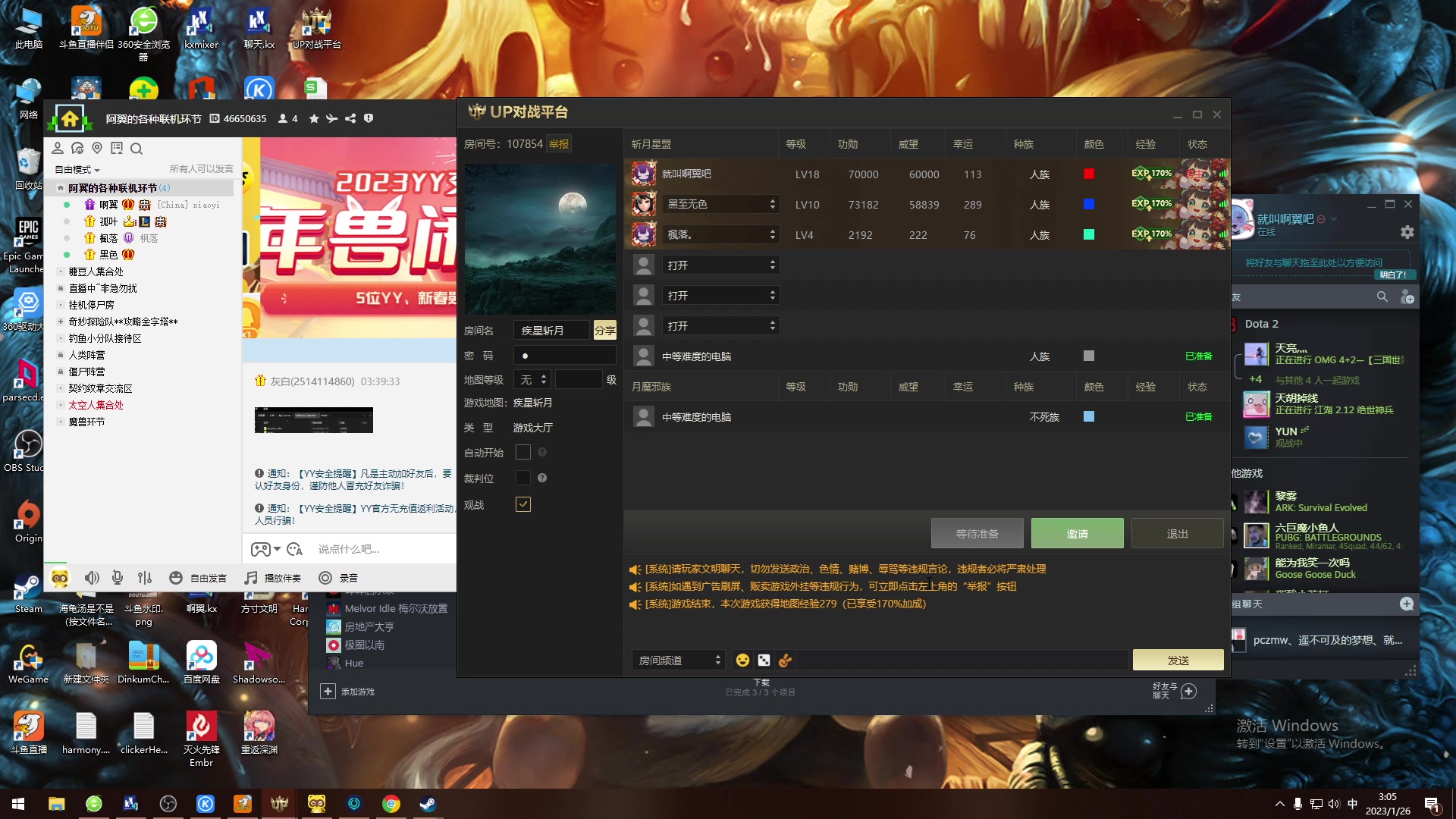Click the 疾星斩月 map preview thumbnail
The image size is (1456, 819).
click(540, 239)
